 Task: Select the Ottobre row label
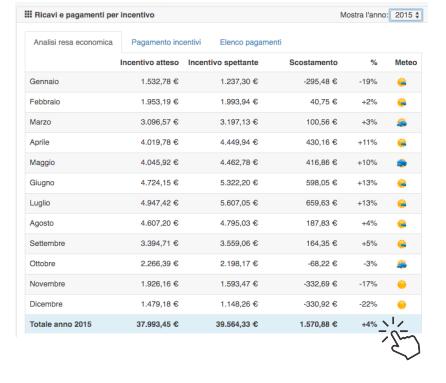pyautogui.click(x=42, y=264)
